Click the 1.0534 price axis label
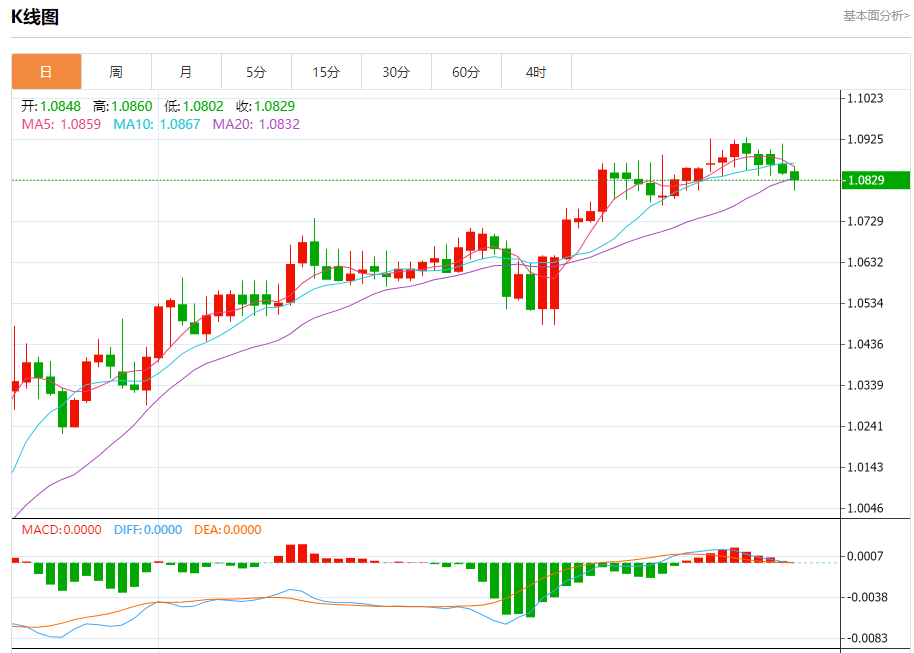 [866, 303]
